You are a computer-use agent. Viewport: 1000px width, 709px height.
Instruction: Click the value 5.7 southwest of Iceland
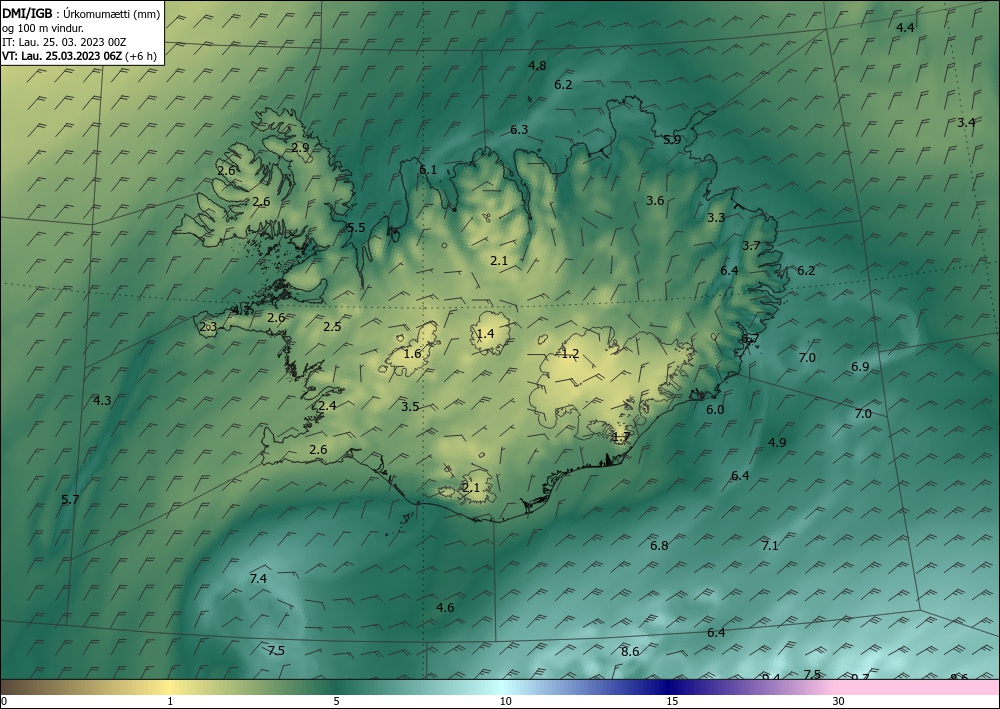click(70, 500)
